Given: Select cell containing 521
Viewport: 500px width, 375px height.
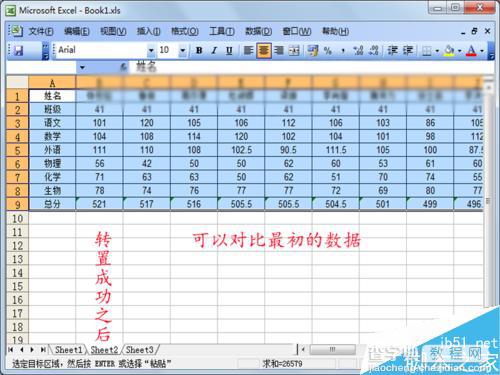Looking at the screenshot, I should [99, 204].
